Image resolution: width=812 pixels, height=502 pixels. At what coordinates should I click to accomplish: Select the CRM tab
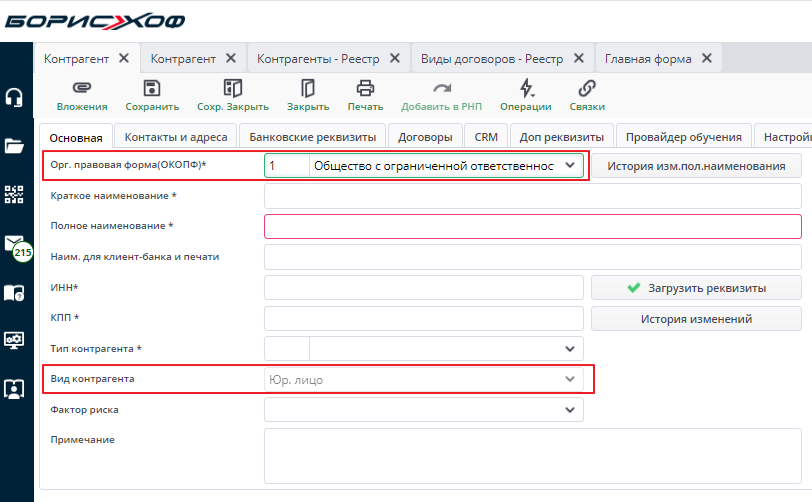pyautogui.click(x=486, y=137)
